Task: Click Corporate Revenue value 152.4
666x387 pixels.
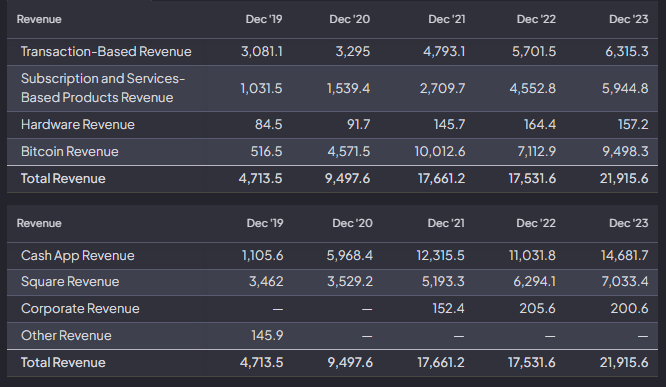Action: (448, 308)
